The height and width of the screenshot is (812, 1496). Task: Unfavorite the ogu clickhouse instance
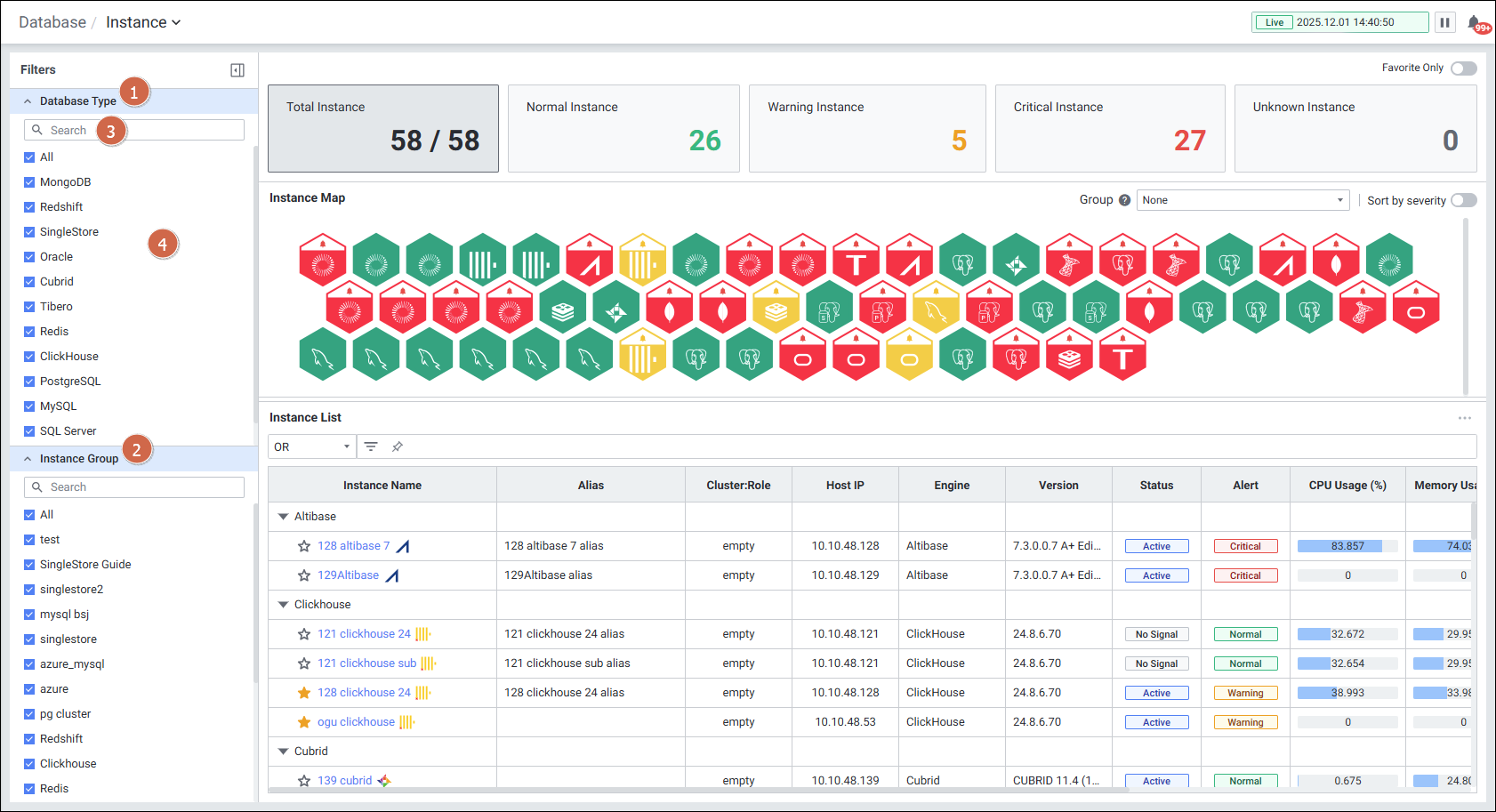pos(304,722)
